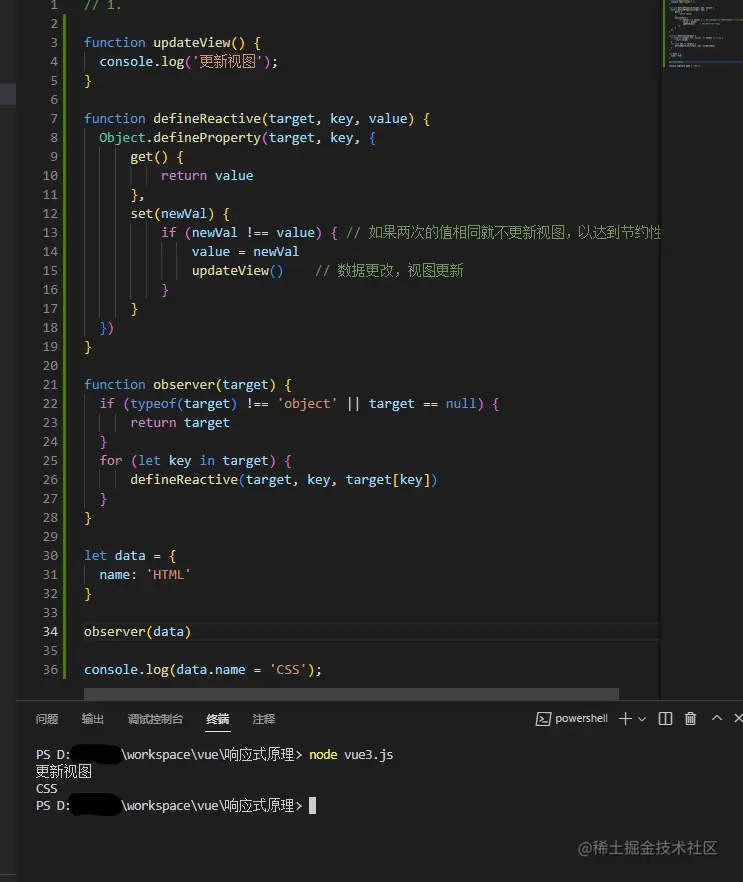Image resolution: width=743 pixels, height=882 pixels.
Task: Click the editor horizontal scrollbar
Action: click(x=351, y=694)
